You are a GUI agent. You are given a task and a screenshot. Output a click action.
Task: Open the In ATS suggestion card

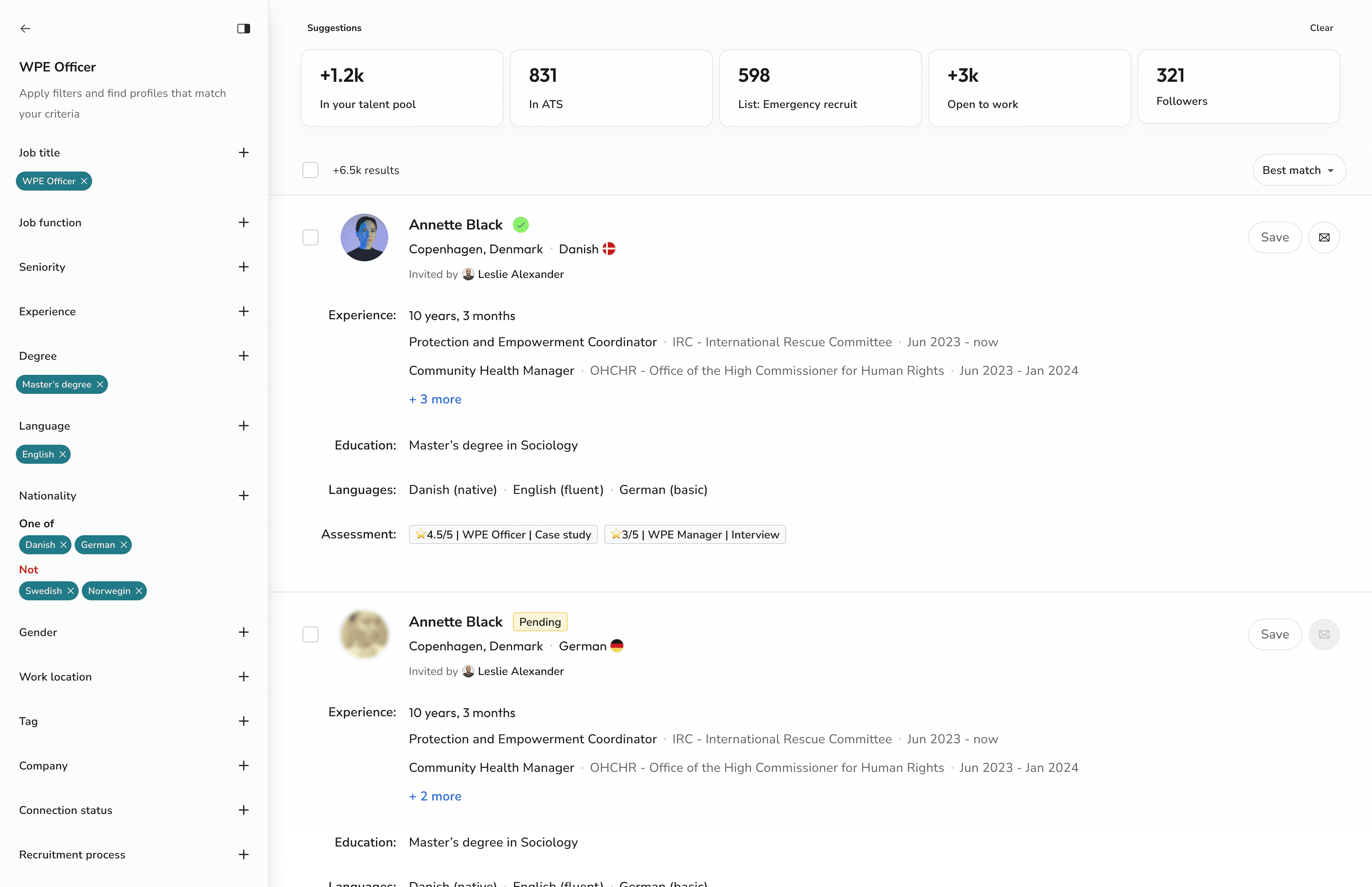click(x=611, y=88)
